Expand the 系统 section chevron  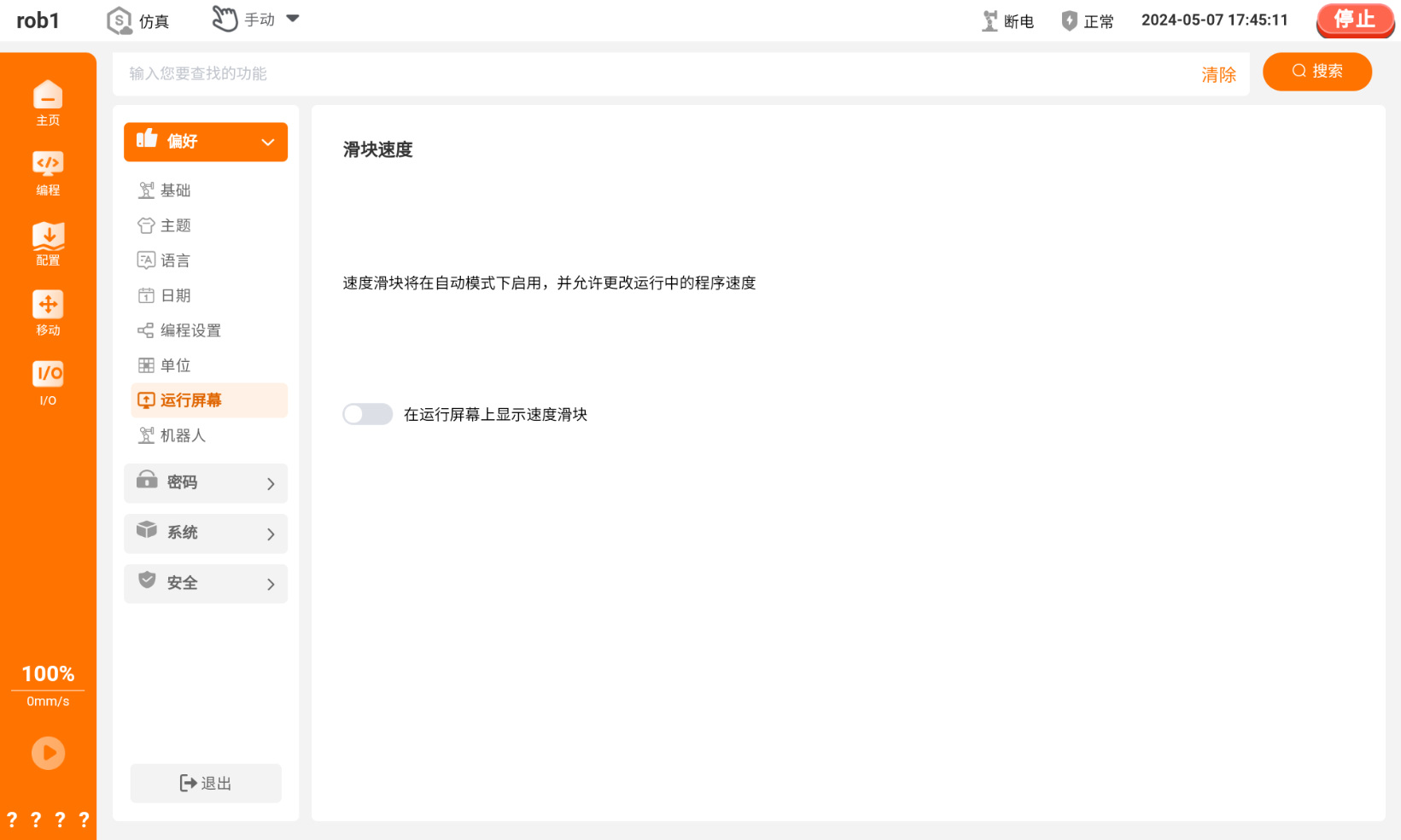pyautogui.click(x=271, y=534)
